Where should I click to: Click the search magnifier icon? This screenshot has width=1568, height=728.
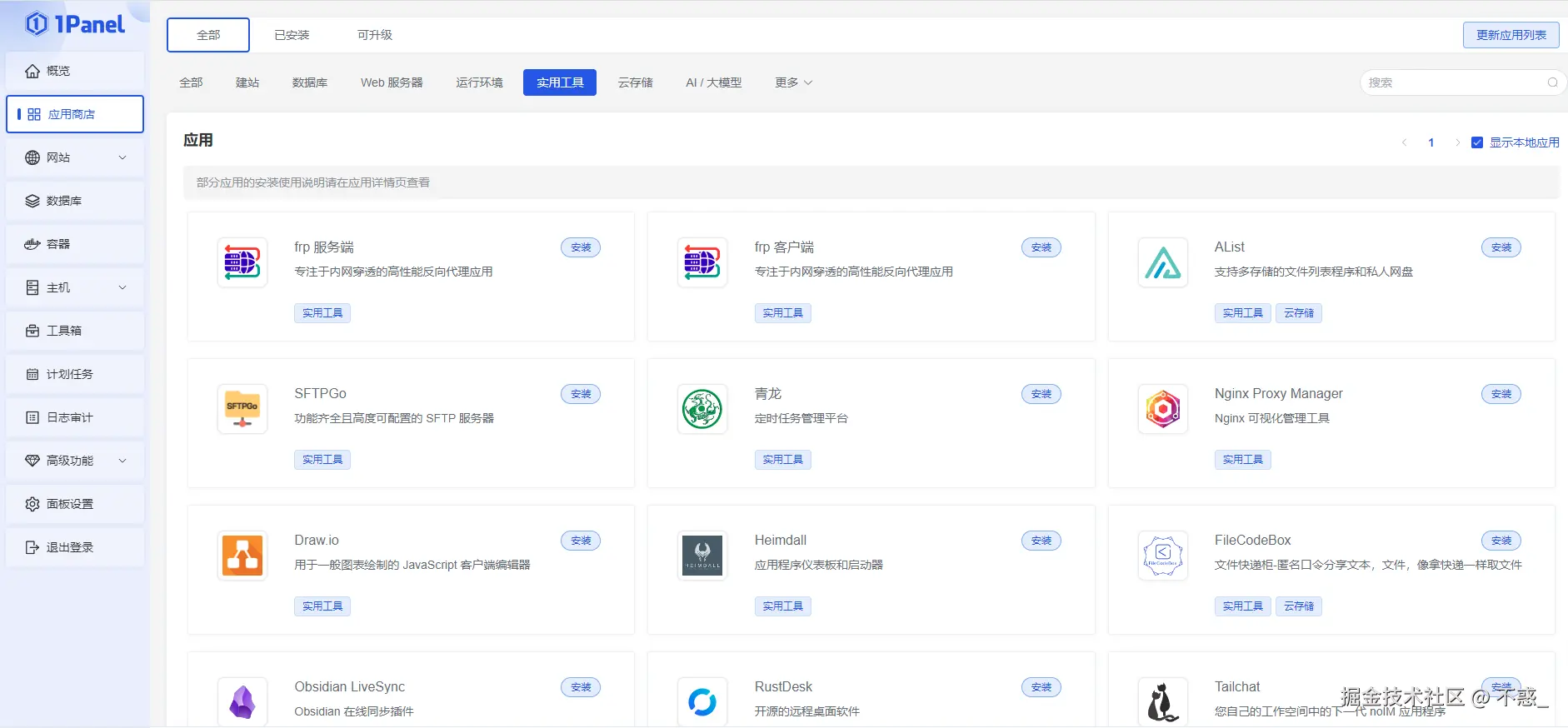[1552, 82]
